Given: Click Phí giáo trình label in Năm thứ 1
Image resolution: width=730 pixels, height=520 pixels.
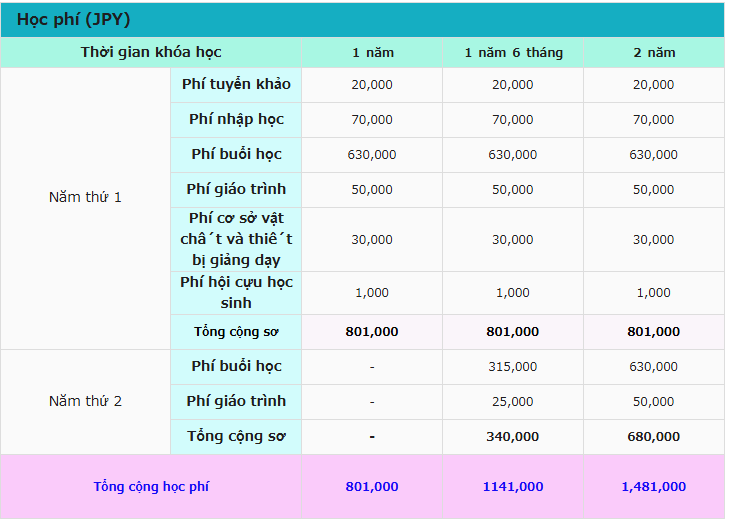Looking at the screenshot, I should pyautogui.click(x=236, y=189).
